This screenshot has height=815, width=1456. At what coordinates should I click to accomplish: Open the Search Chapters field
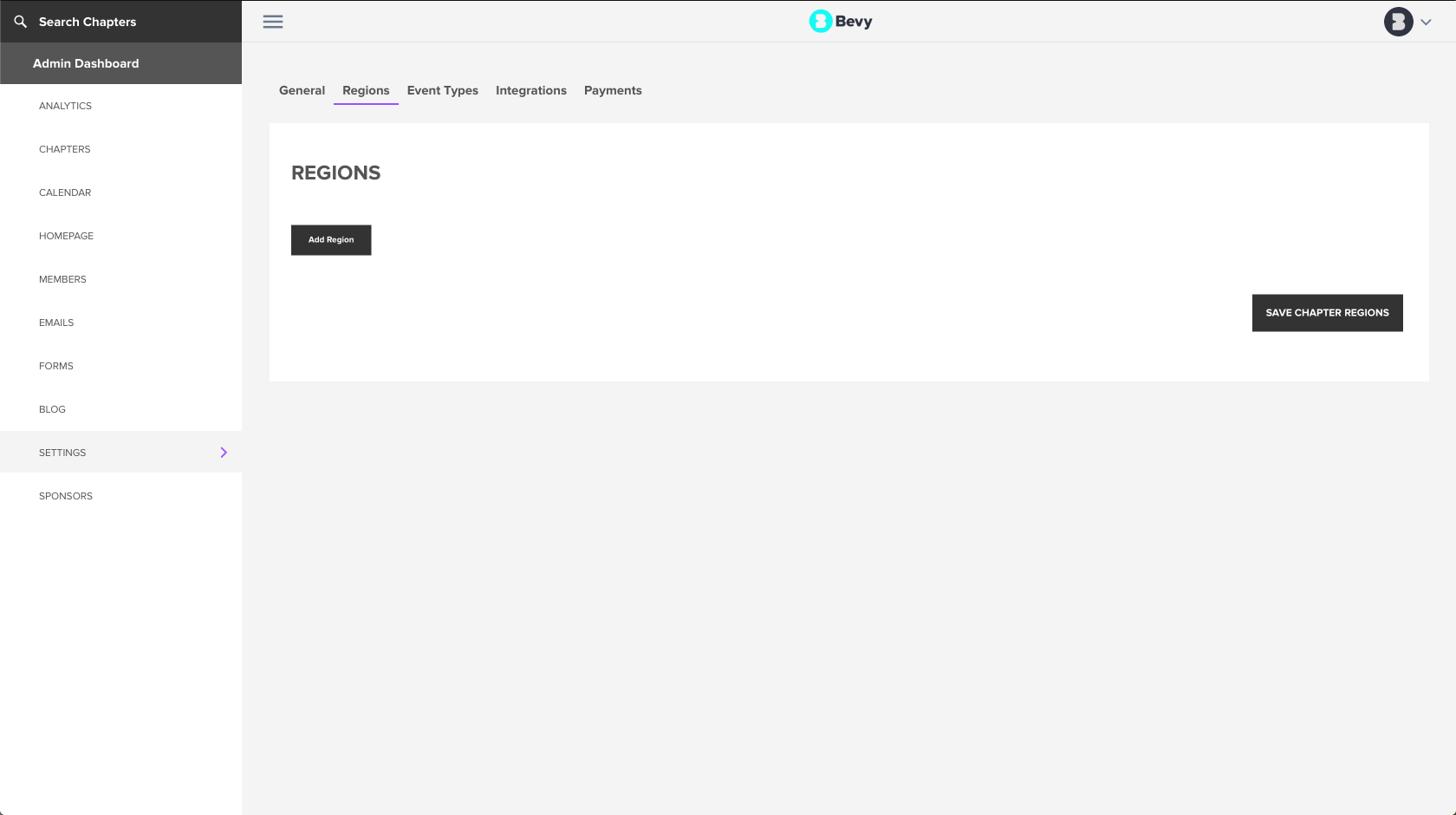click(121, 22)
